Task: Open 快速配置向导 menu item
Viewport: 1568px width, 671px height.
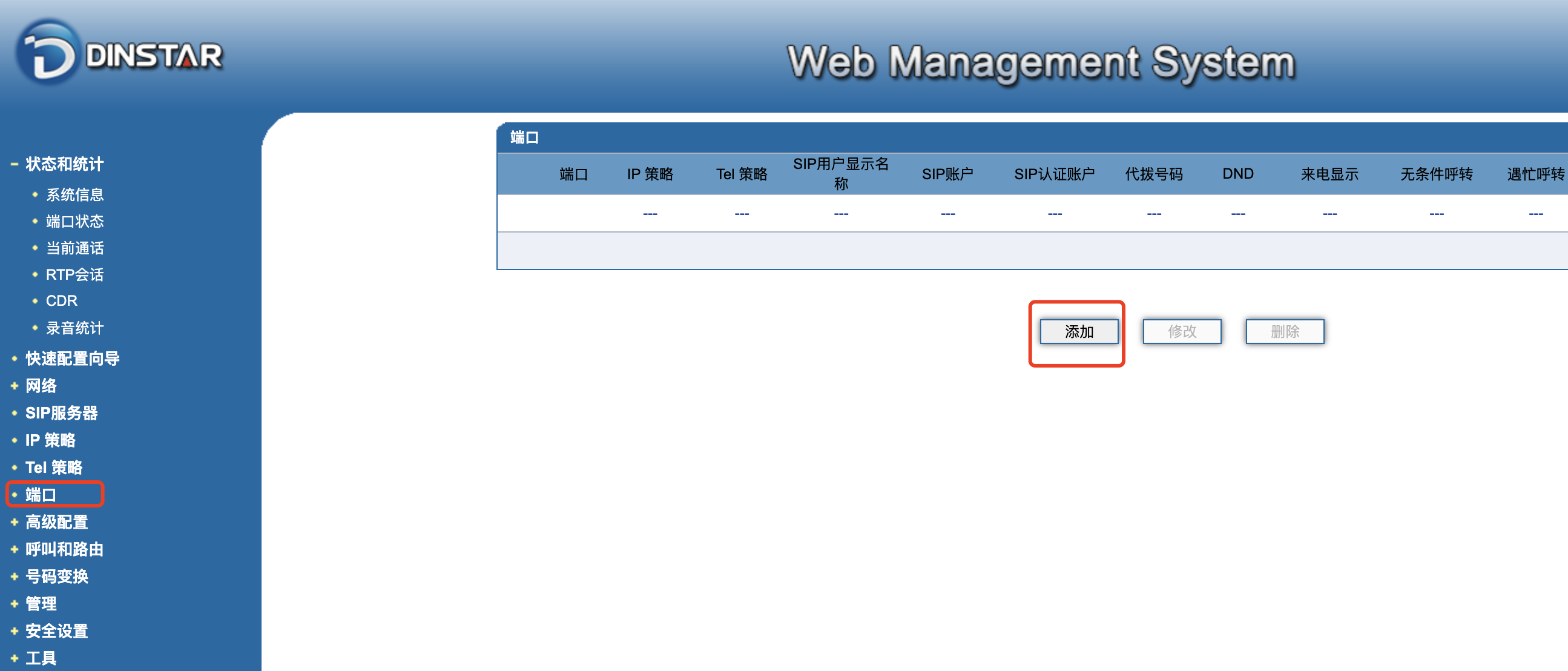Action: coord(72,359)
